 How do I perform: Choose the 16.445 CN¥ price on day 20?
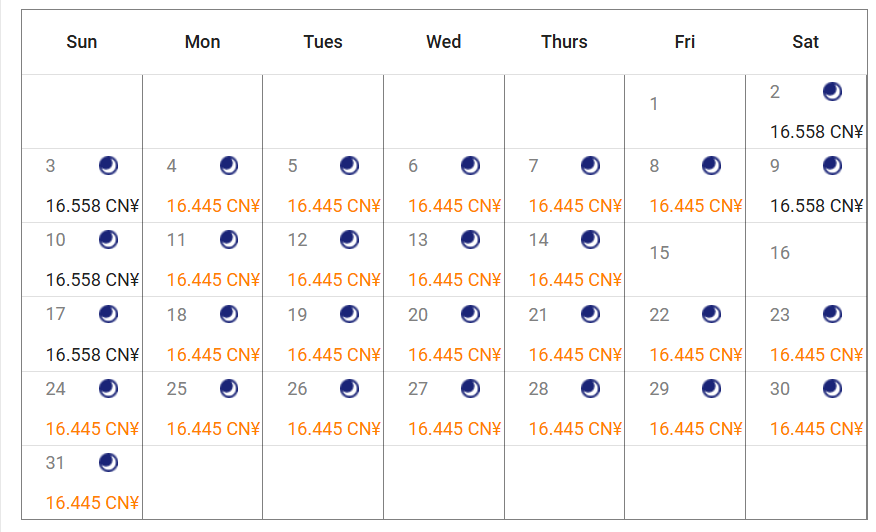click(454, 354)
